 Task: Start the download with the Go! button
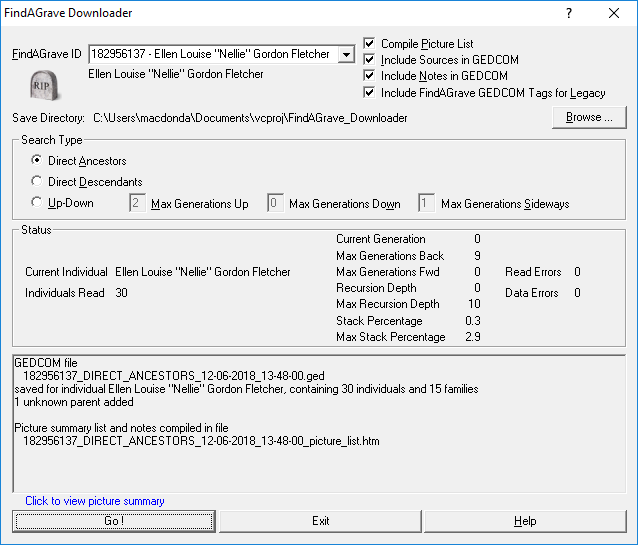[x=114, y=521]
